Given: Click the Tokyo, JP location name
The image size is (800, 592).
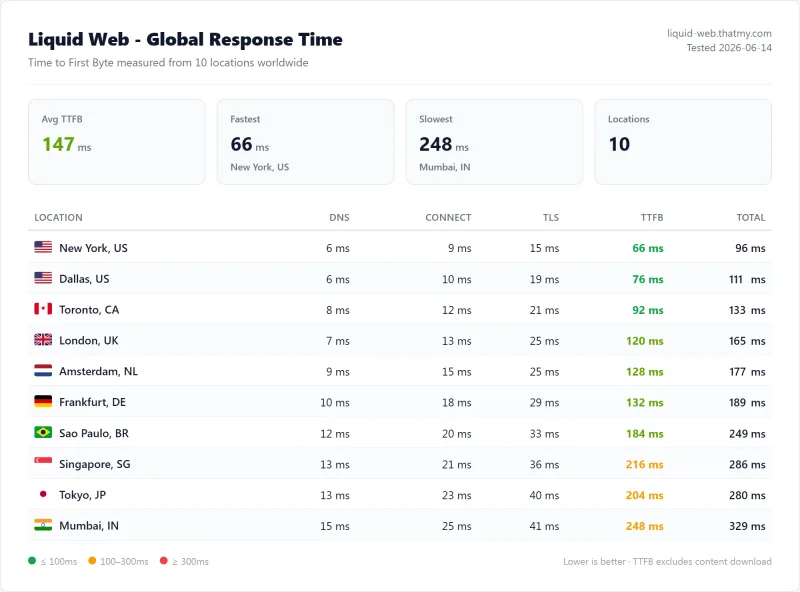Looking at the screenshot, I should click(x=83, y=495).
